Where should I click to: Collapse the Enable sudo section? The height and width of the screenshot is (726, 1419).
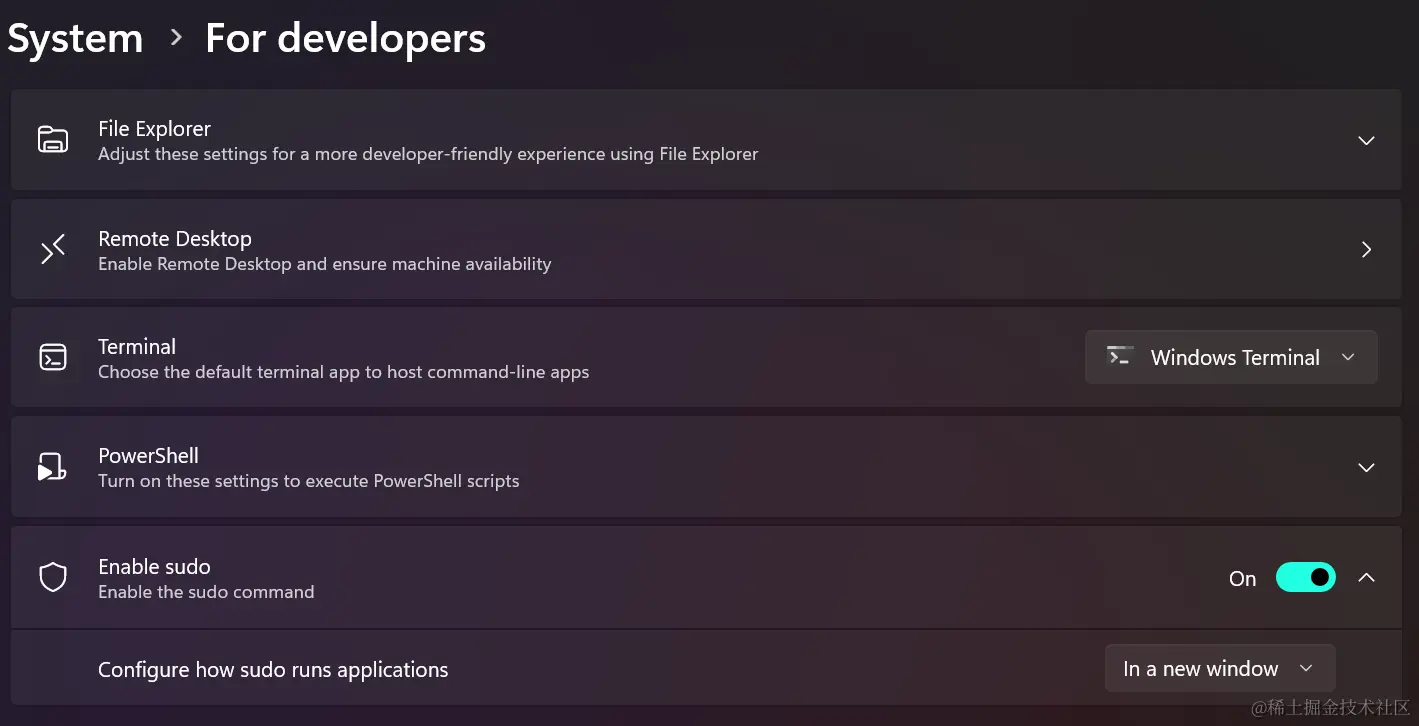tap(1366, 577)
